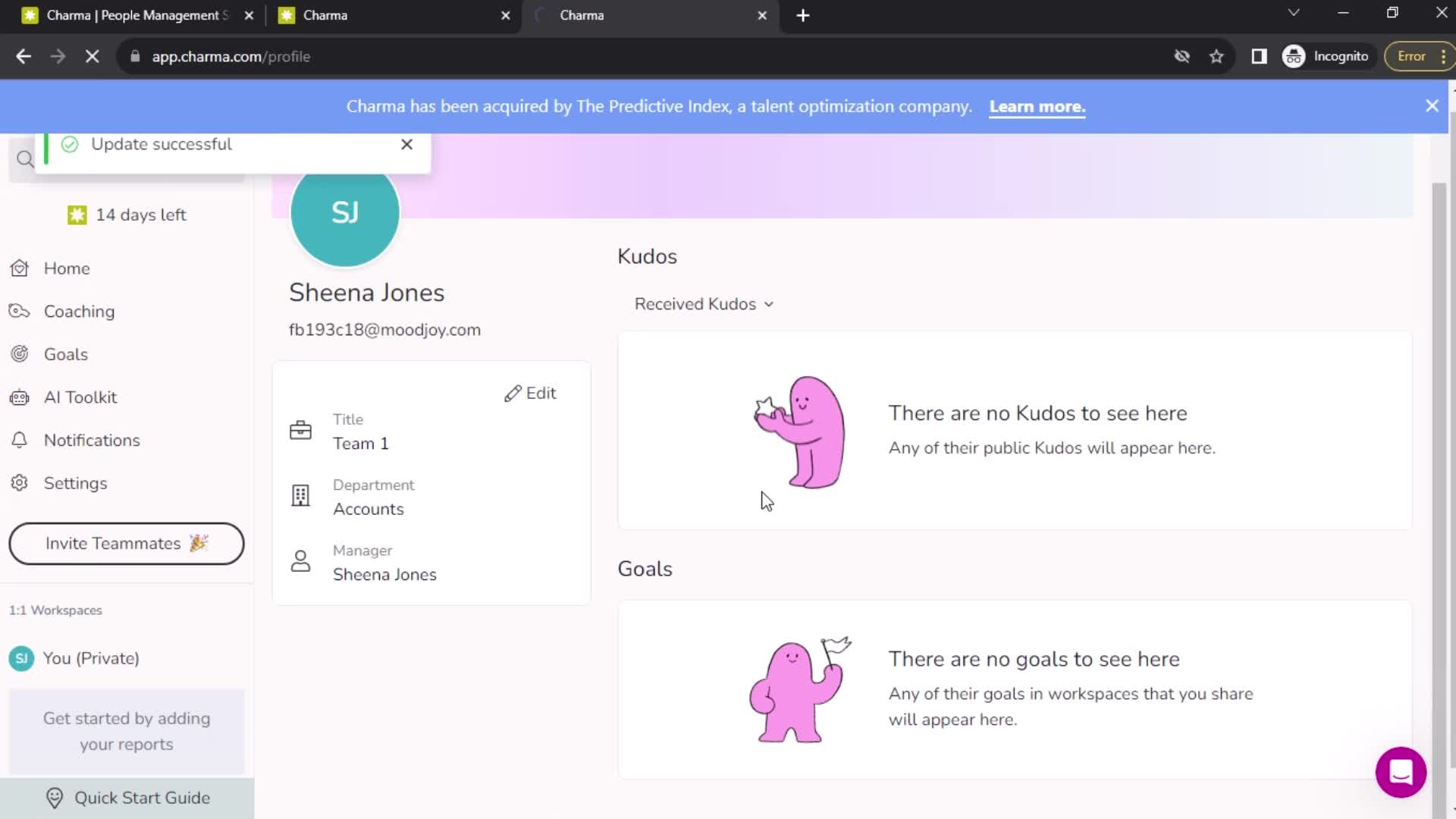Click the Quick Start Guide icon
Viewport: 1456px width, 819px height.
55,797
